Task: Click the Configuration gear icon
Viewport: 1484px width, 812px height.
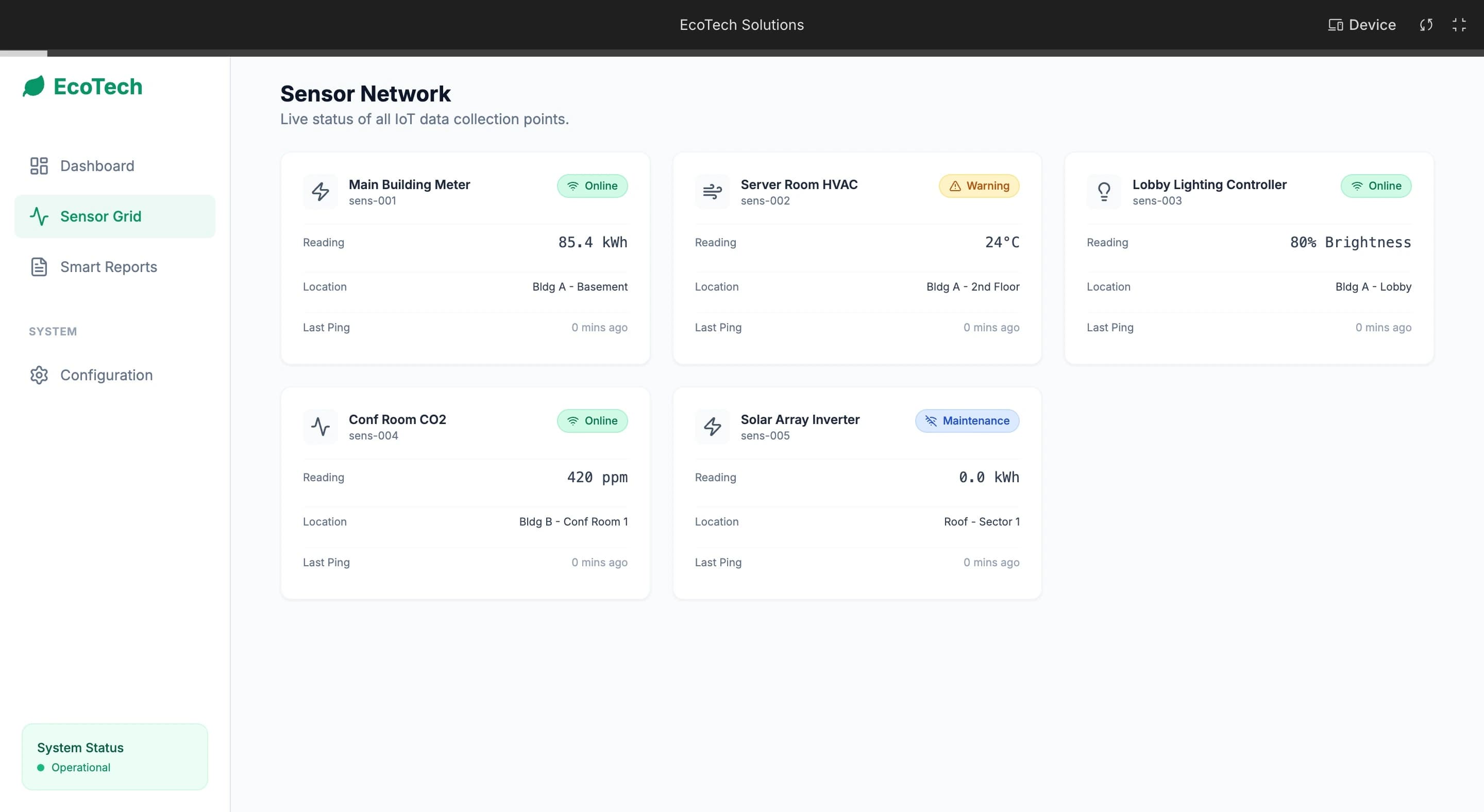Action: 39,375
